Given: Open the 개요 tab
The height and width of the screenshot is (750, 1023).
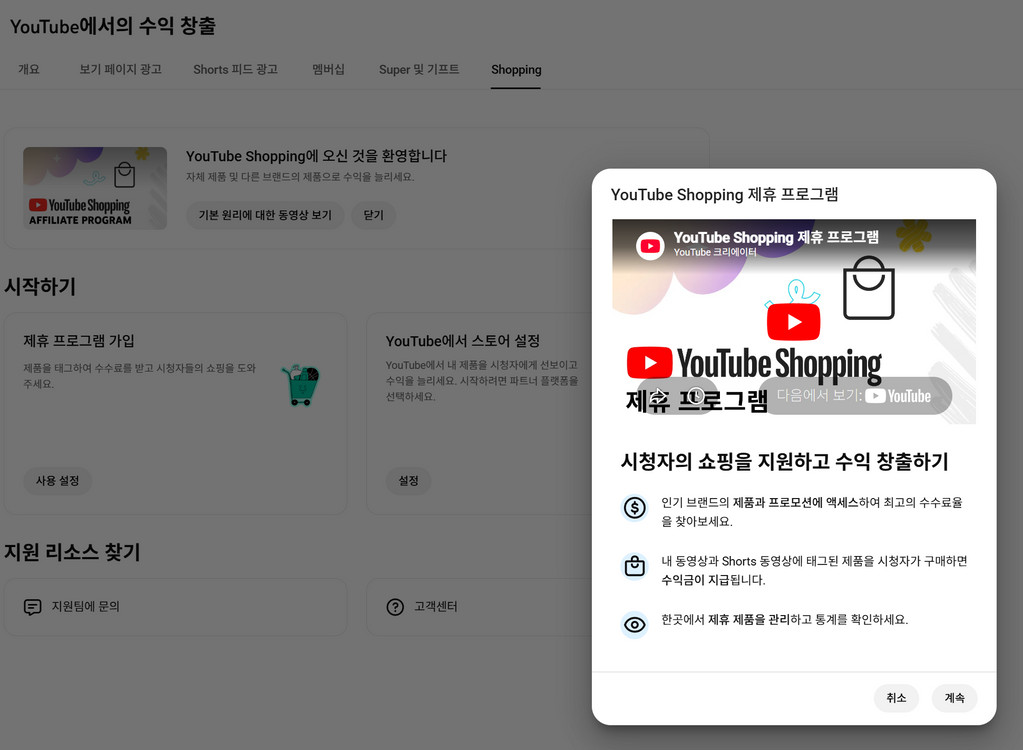Looking at the screenshot, I should pyautogui.click(x=29, y=69).
